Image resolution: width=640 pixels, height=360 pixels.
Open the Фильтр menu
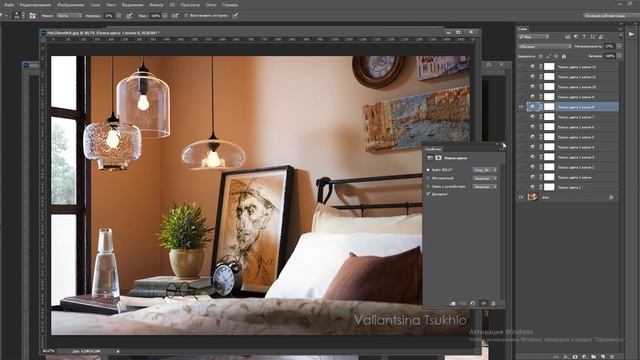156,5
